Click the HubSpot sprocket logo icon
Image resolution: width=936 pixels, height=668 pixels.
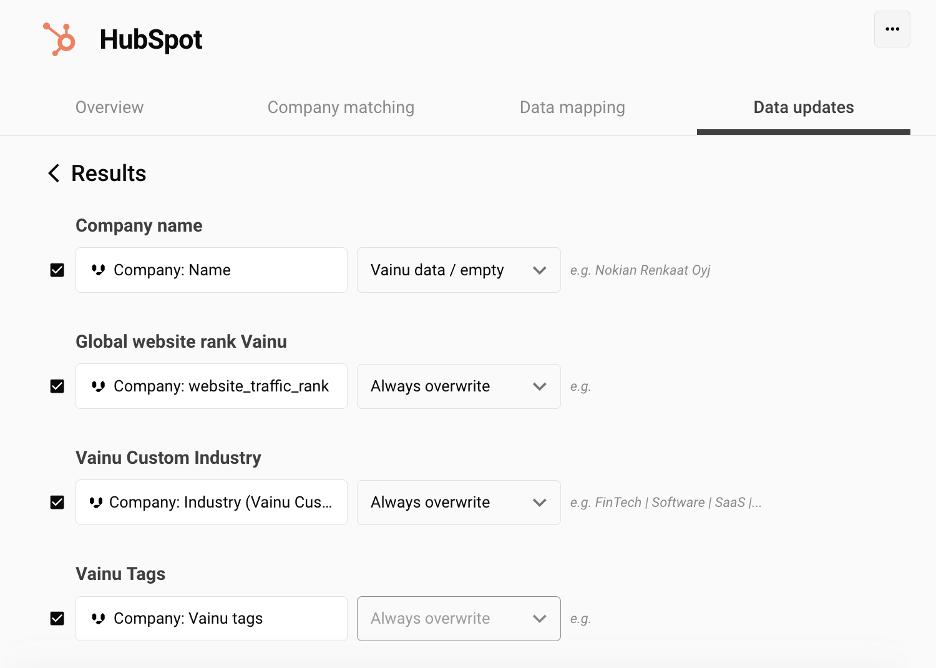click(60, 39)
